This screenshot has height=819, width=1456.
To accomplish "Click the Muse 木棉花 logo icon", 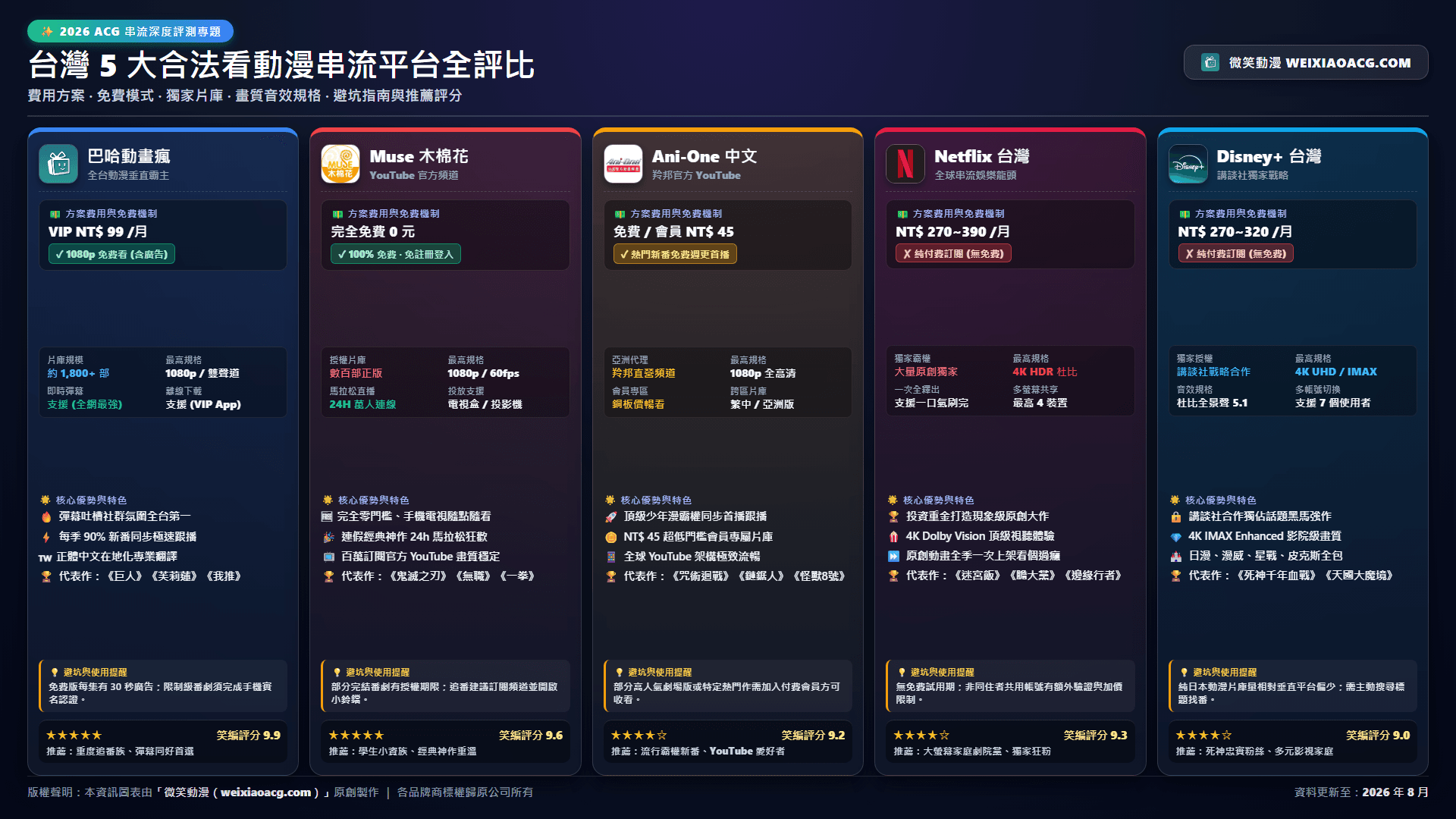I will tap(340, 164).
